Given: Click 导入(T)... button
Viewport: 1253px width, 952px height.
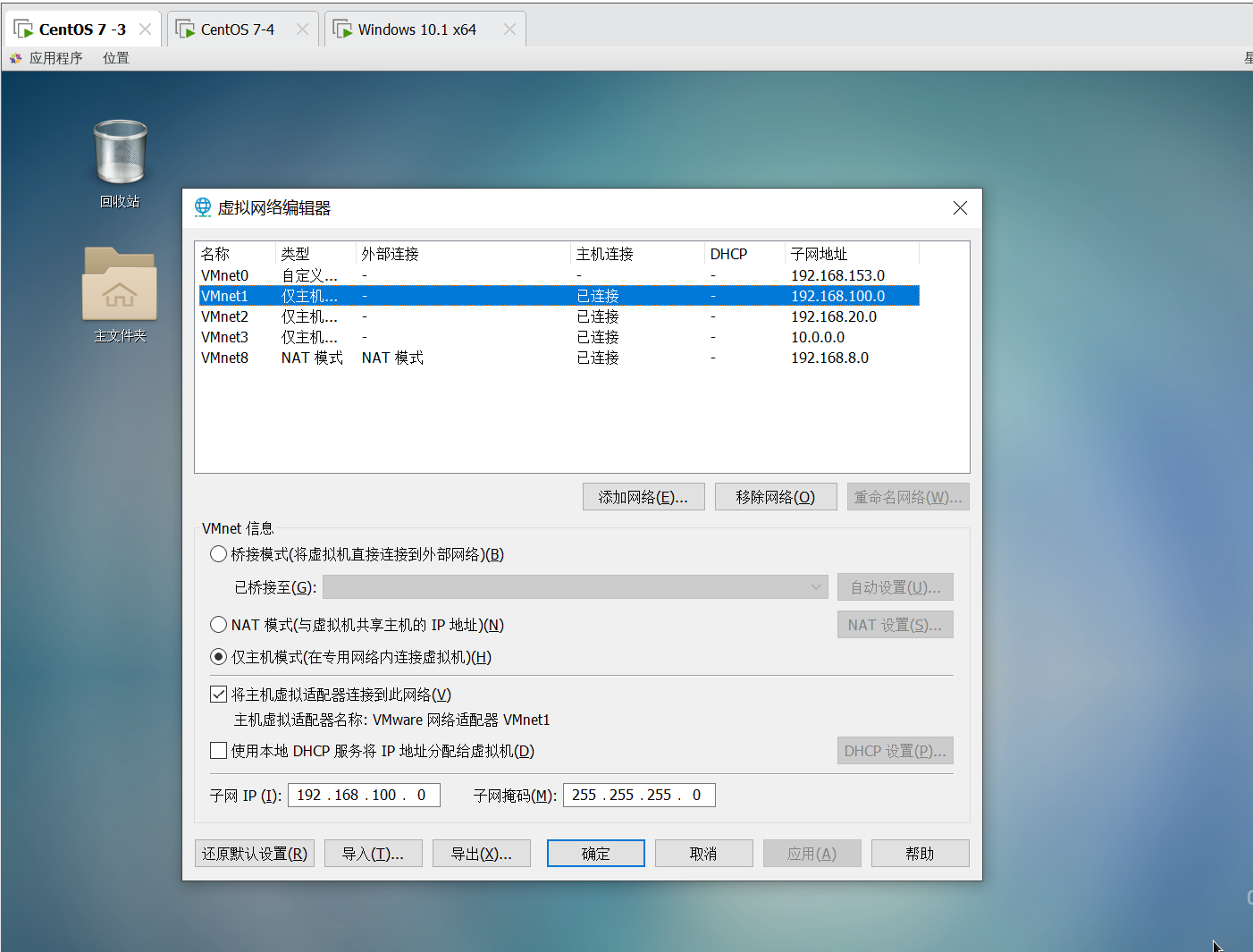Looking at the screenshot, I should tap(374, 854).
